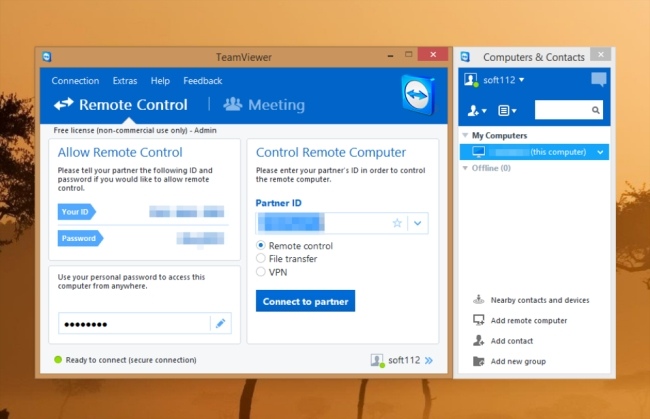
Task: Open the Partner ID history dropdown
Action: tap(417, 223)
